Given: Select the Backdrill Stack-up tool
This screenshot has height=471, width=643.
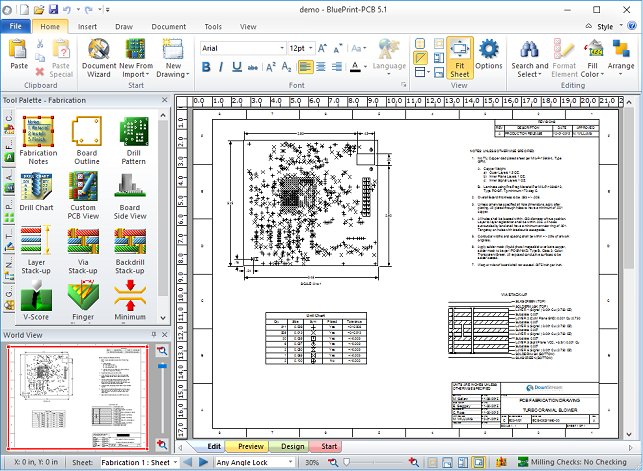Looking at the screenshot, I should pyautogui.click(x=130, y=250).
